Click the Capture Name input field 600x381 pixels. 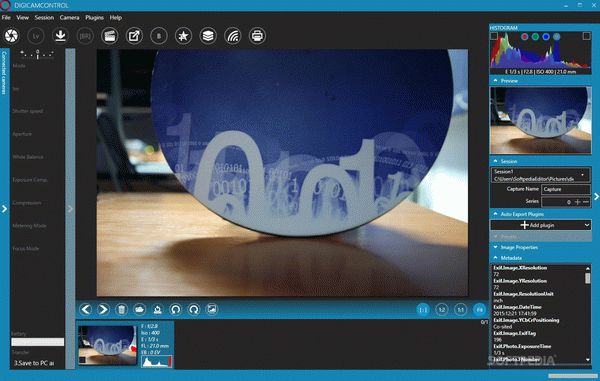tap(566, 189)
